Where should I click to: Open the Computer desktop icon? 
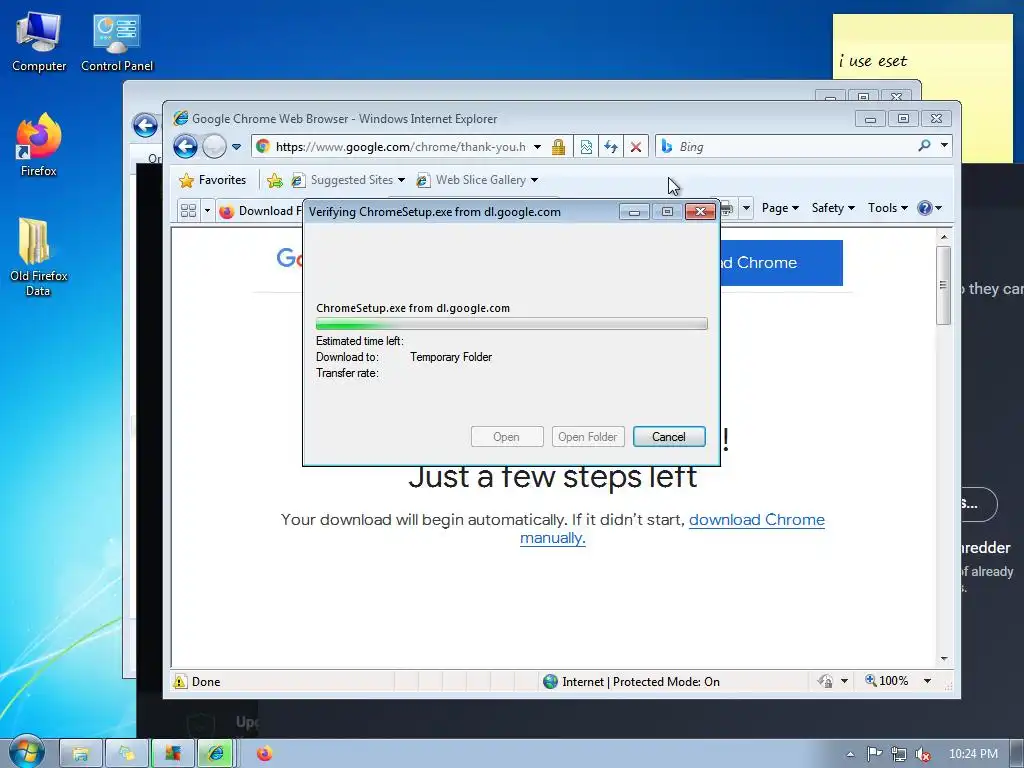pos(39,43)
